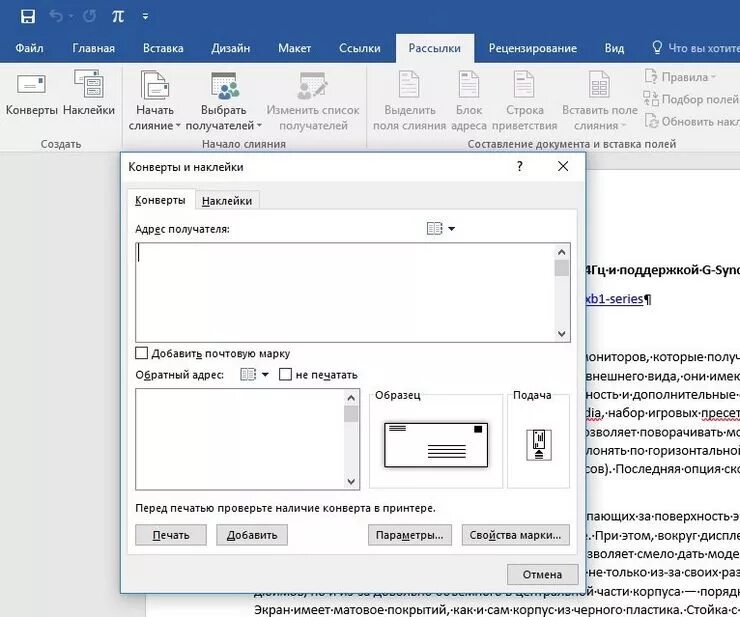Open the Рецензирование ribbon tab
Viewport: 740px width, 617px height.
click(x=533, y=48)
